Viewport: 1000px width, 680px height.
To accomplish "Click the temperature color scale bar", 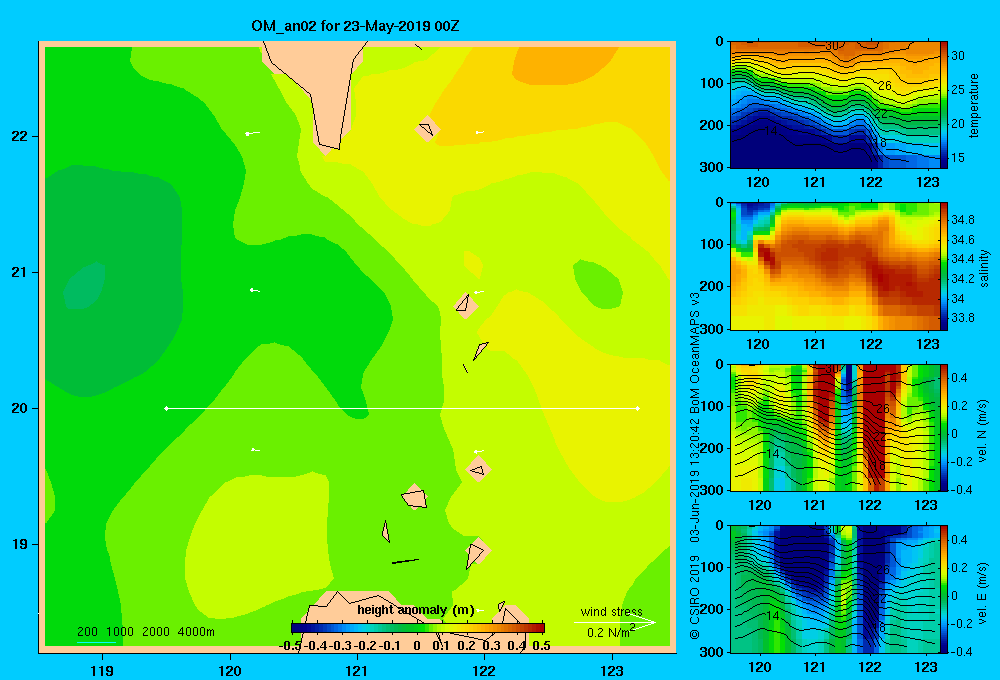I will (944, 105).
